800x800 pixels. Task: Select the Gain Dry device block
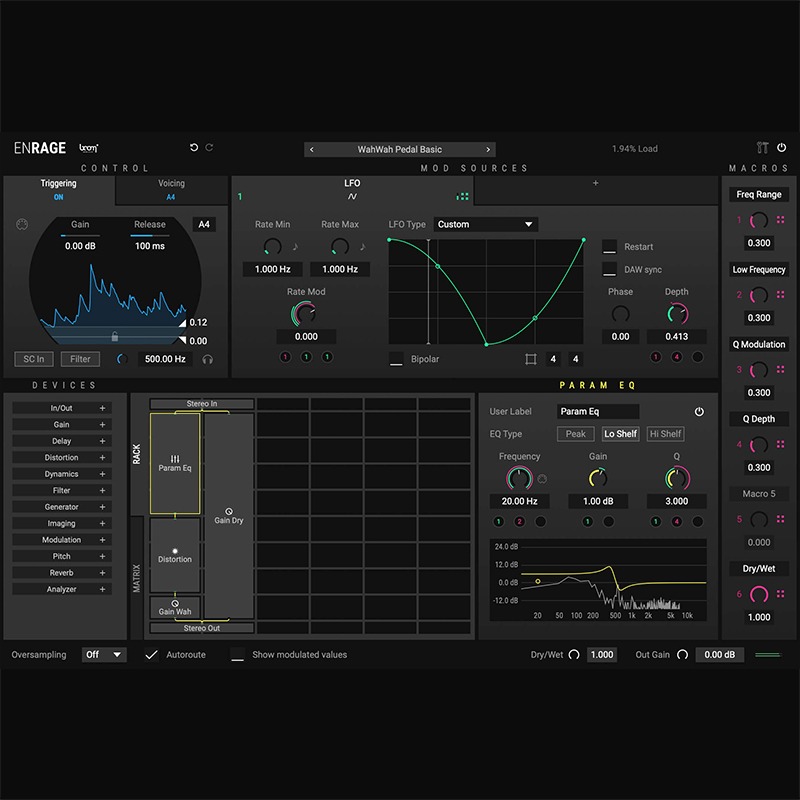click(x=229, y=516)
